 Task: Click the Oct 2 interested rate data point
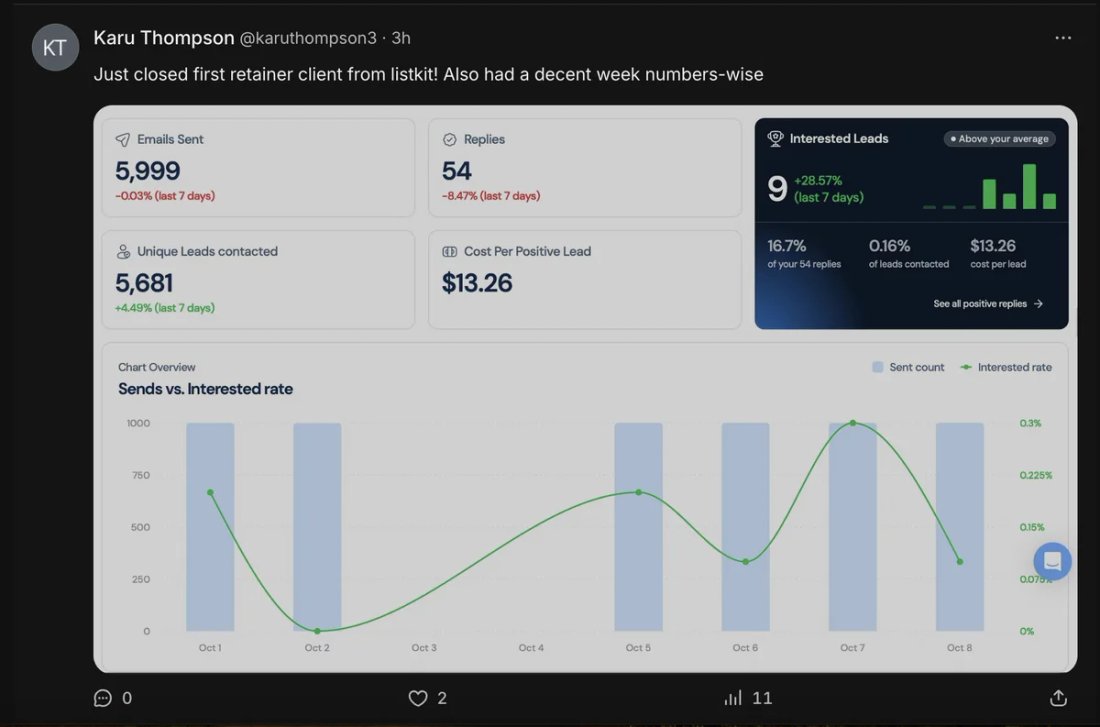coord(317,631)
